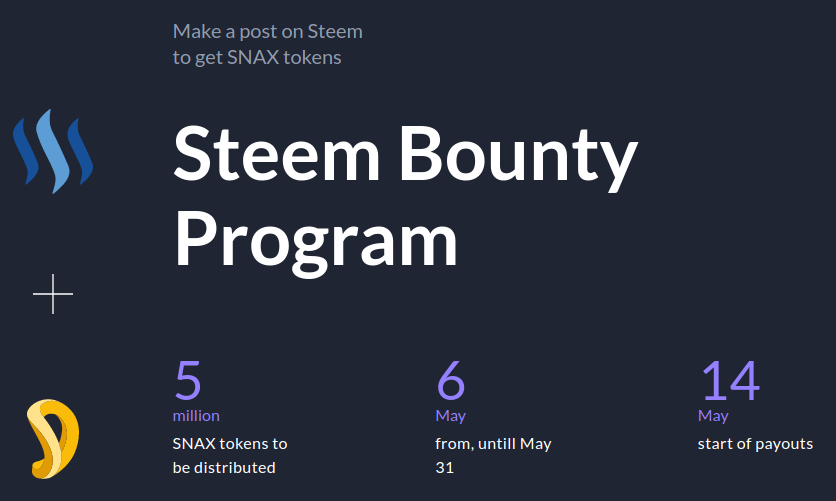
Task: Click the large purple number 5
Action: click(188, 380)
